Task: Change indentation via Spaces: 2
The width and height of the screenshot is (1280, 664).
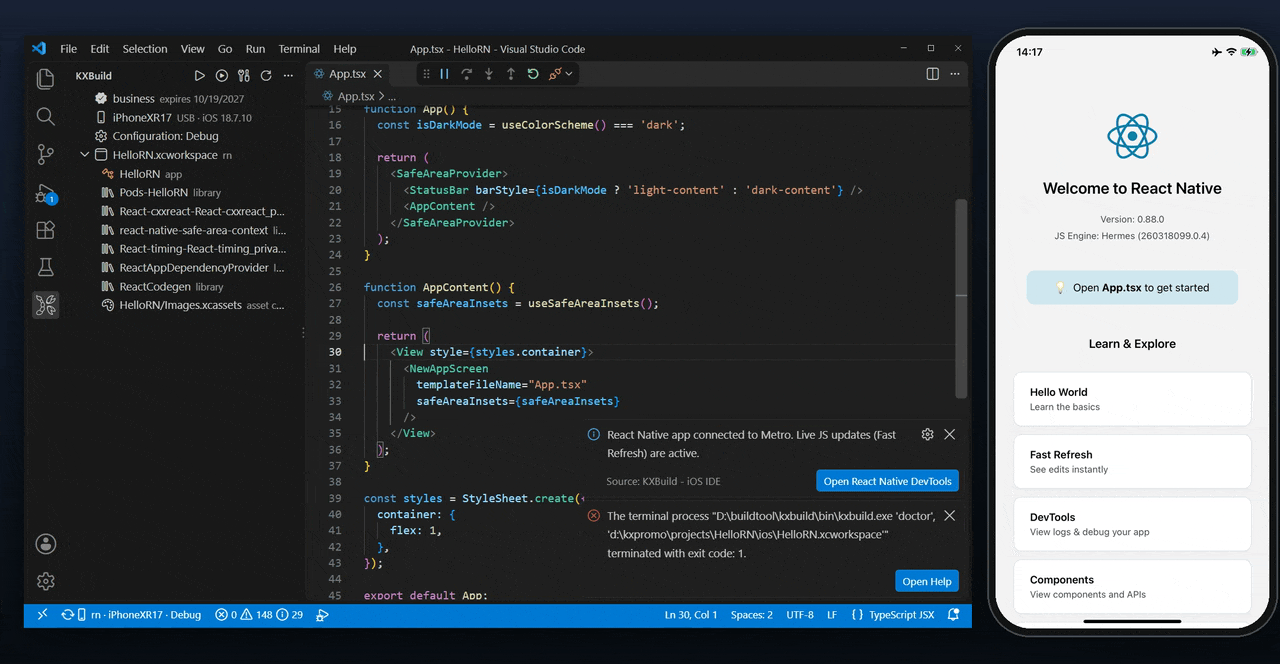Action: [x=751, y=615]
